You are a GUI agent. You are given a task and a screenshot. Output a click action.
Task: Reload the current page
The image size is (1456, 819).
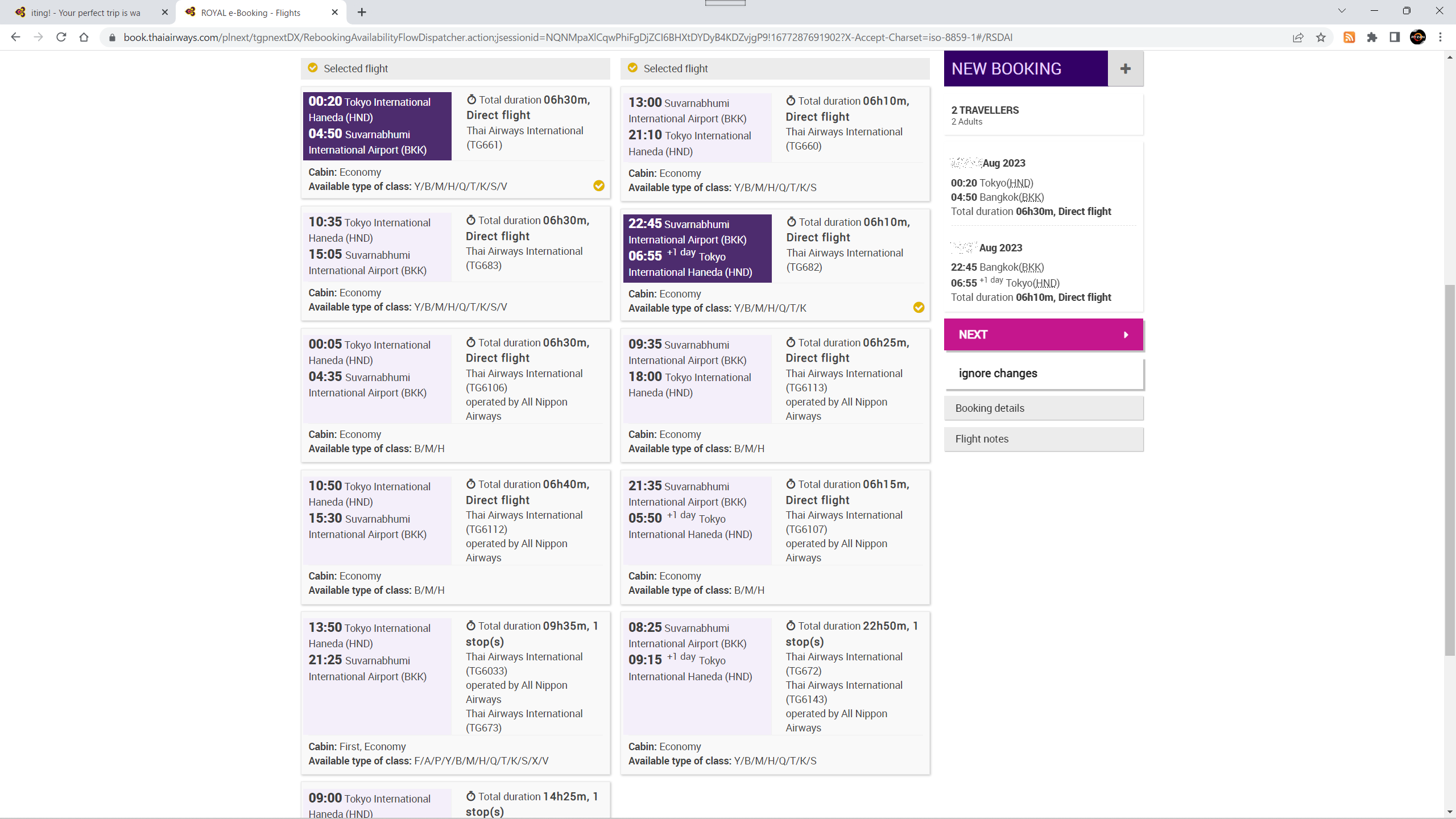click(x=61, y=37)
